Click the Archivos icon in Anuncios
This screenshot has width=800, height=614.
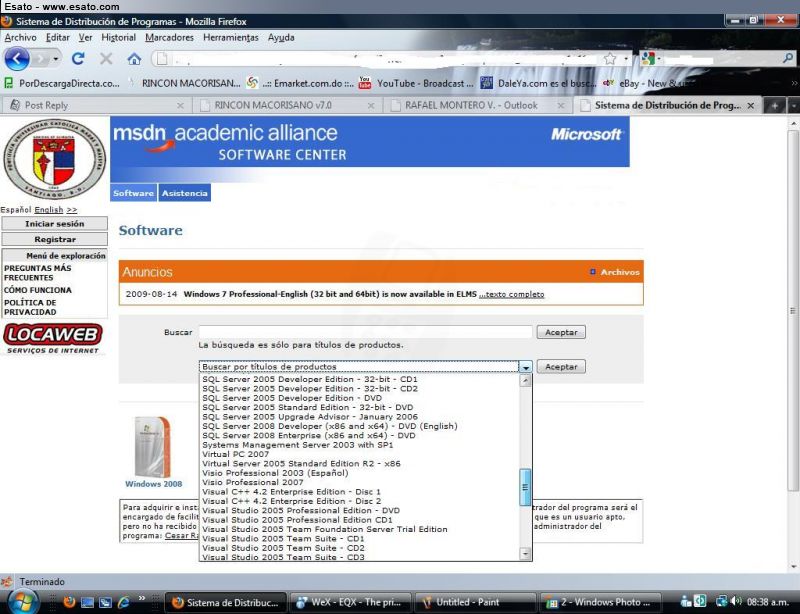tap(592, 272)
